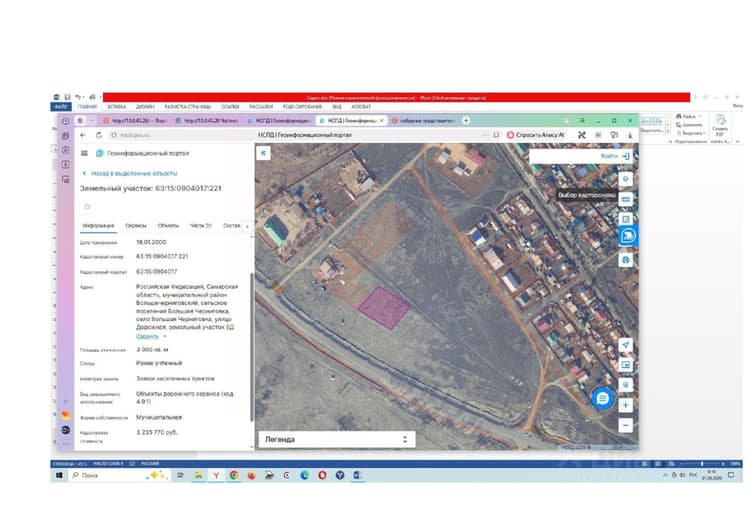Open the Выбор картоосновы basemap button

coord(626,199)
